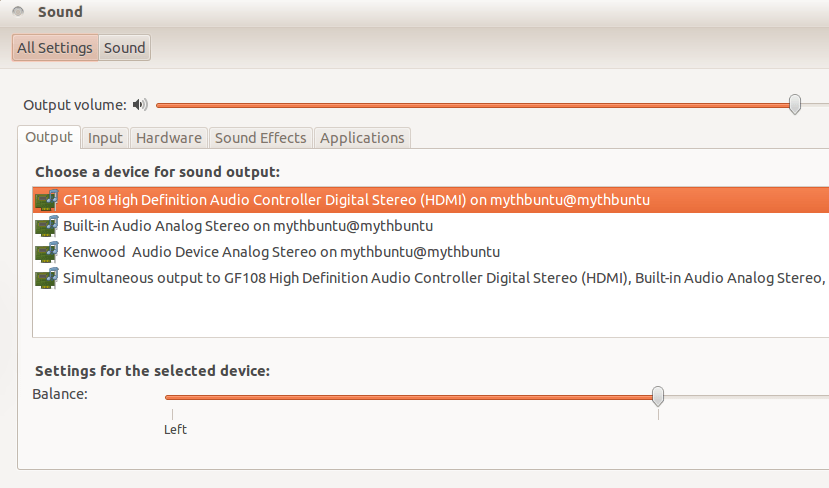Switch to the Input tab
The image size is (829, 488).
pyautogui.click(x=105, y=138)
